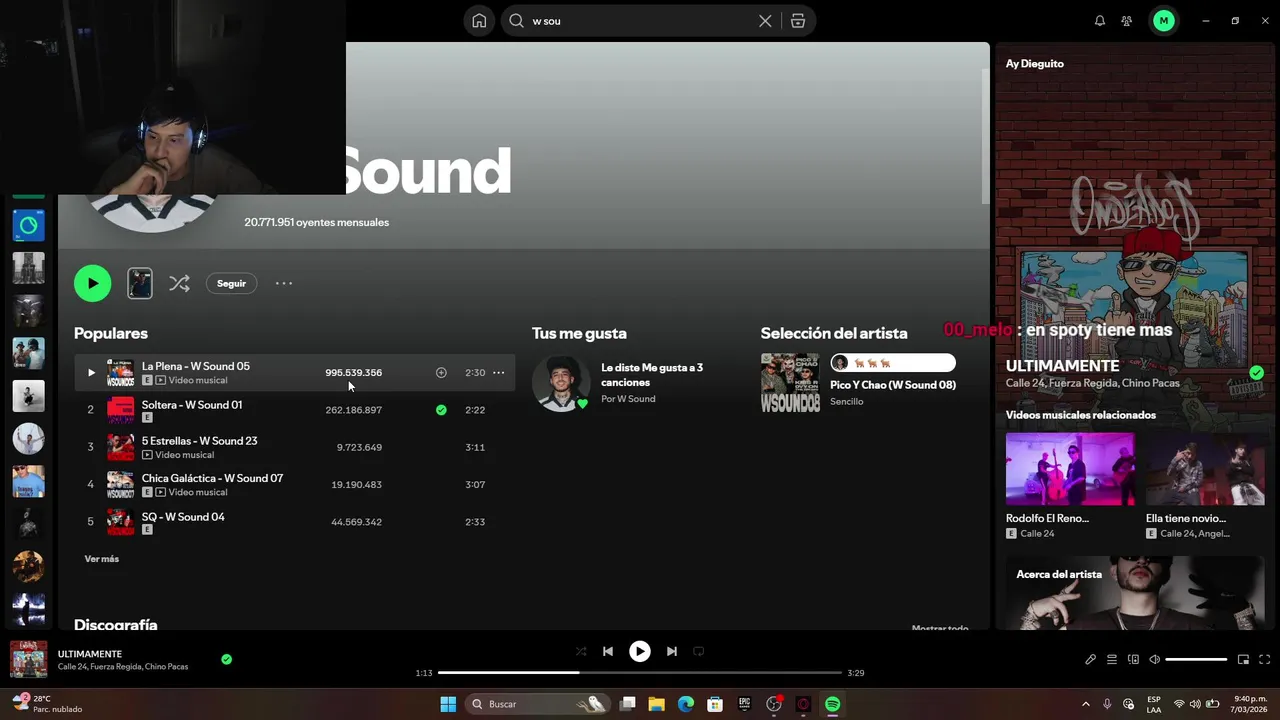Screen dimensions: 1280x720
Task: Open liked songs 'Le diste Me gusta'
Action: coord(651,375)
